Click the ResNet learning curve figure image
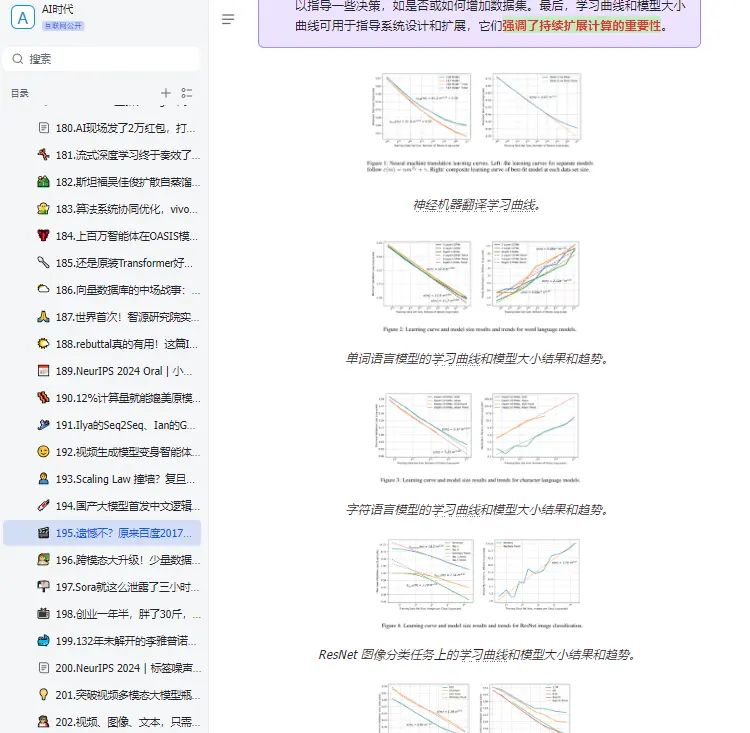The height and width of the screenshot is (733, 750). click(x=479, y=584)
